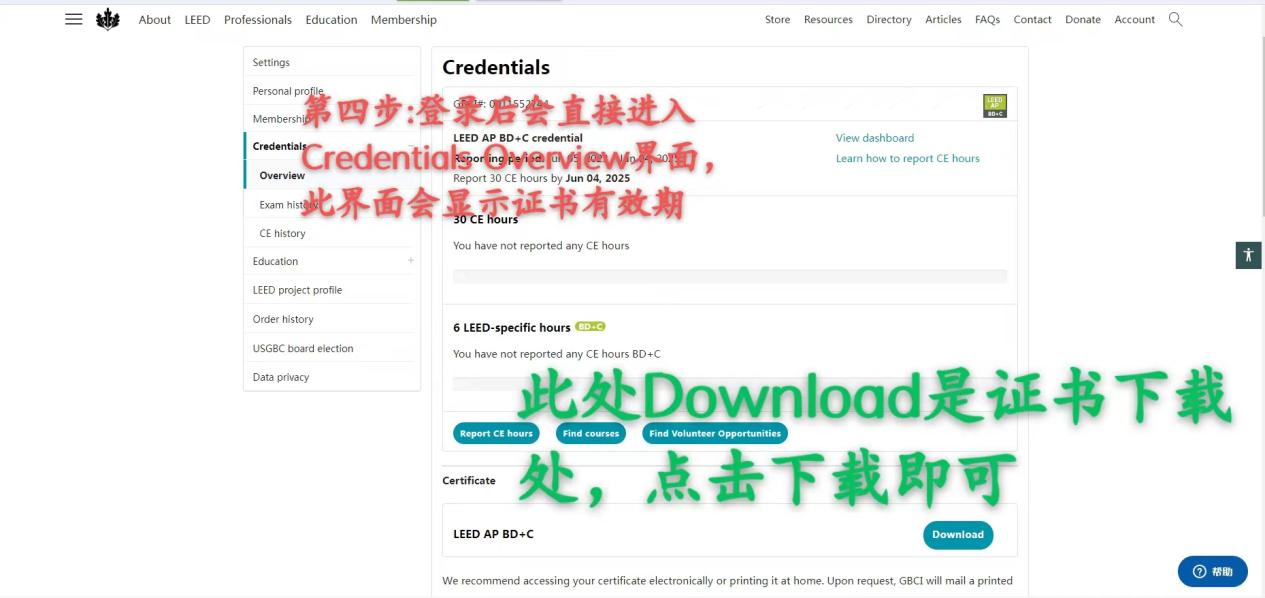Open the site search magnifier
This screenshot has height=598, width=1265.
(x=1176, y=19)
